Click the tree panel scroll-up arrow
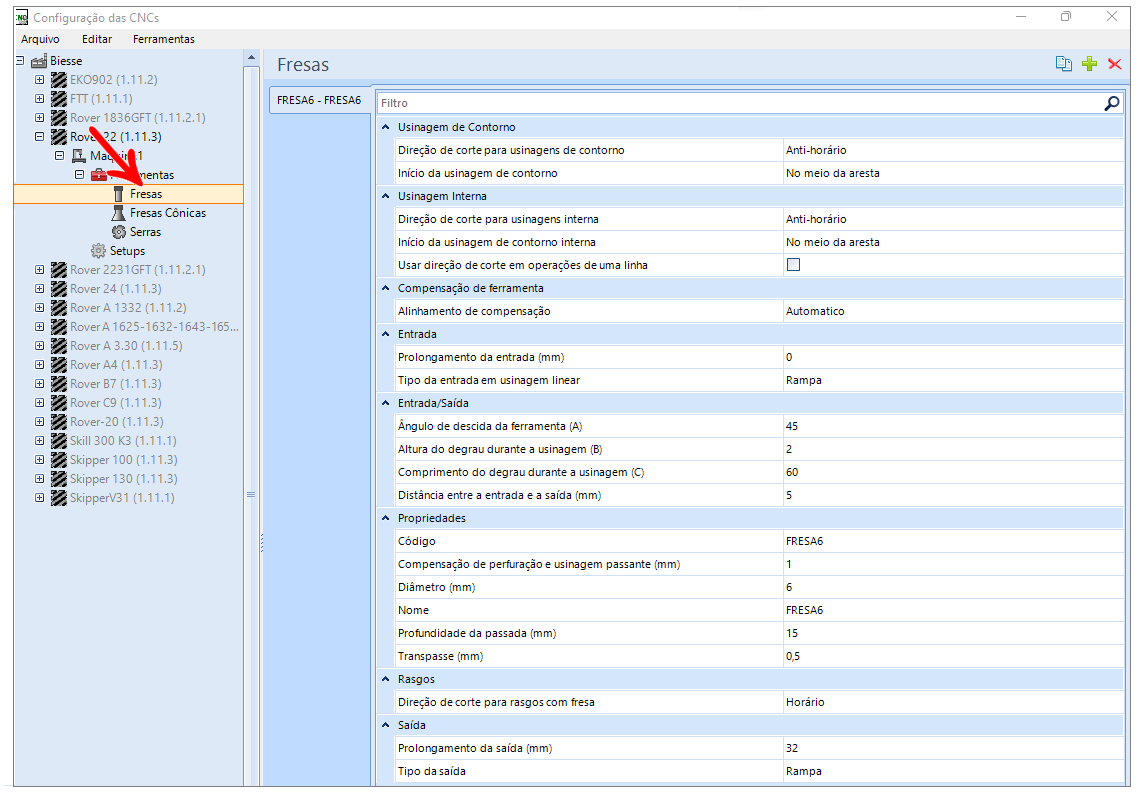1139x797 pixels. tap(251, 57)
